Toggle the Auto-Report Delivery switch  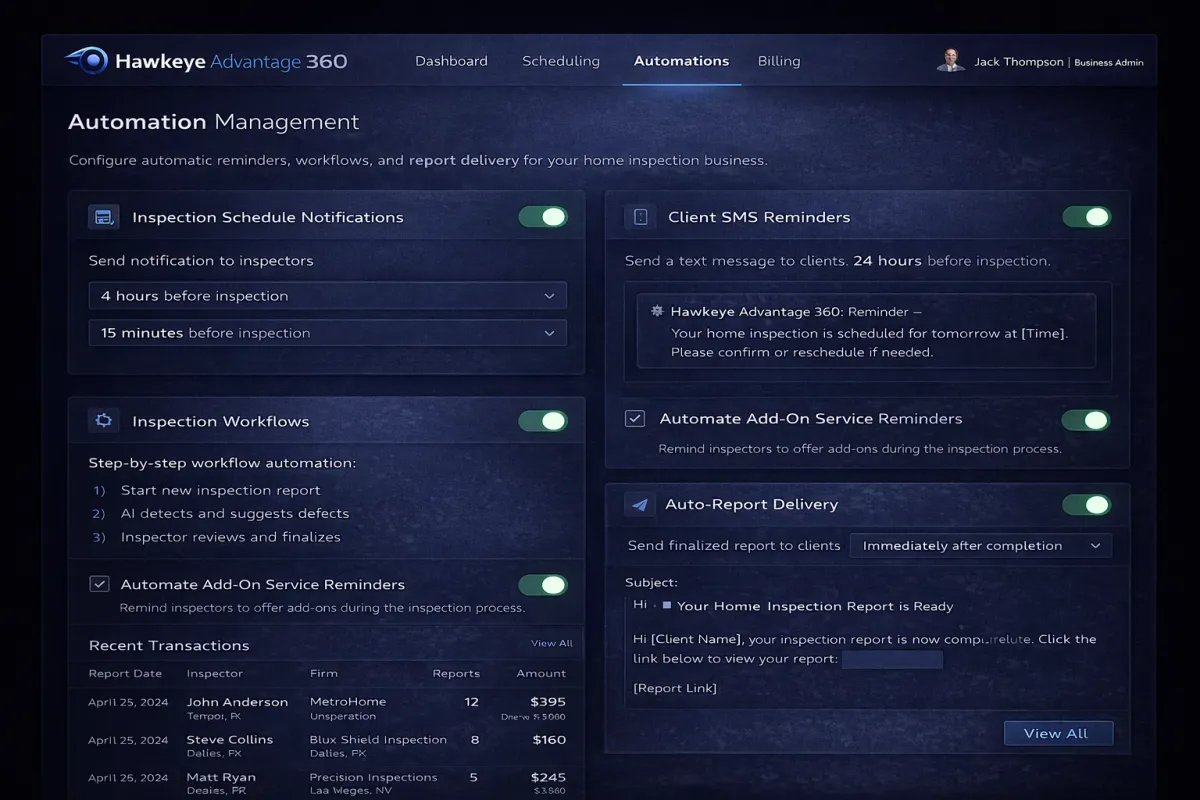click(1086, 505)
